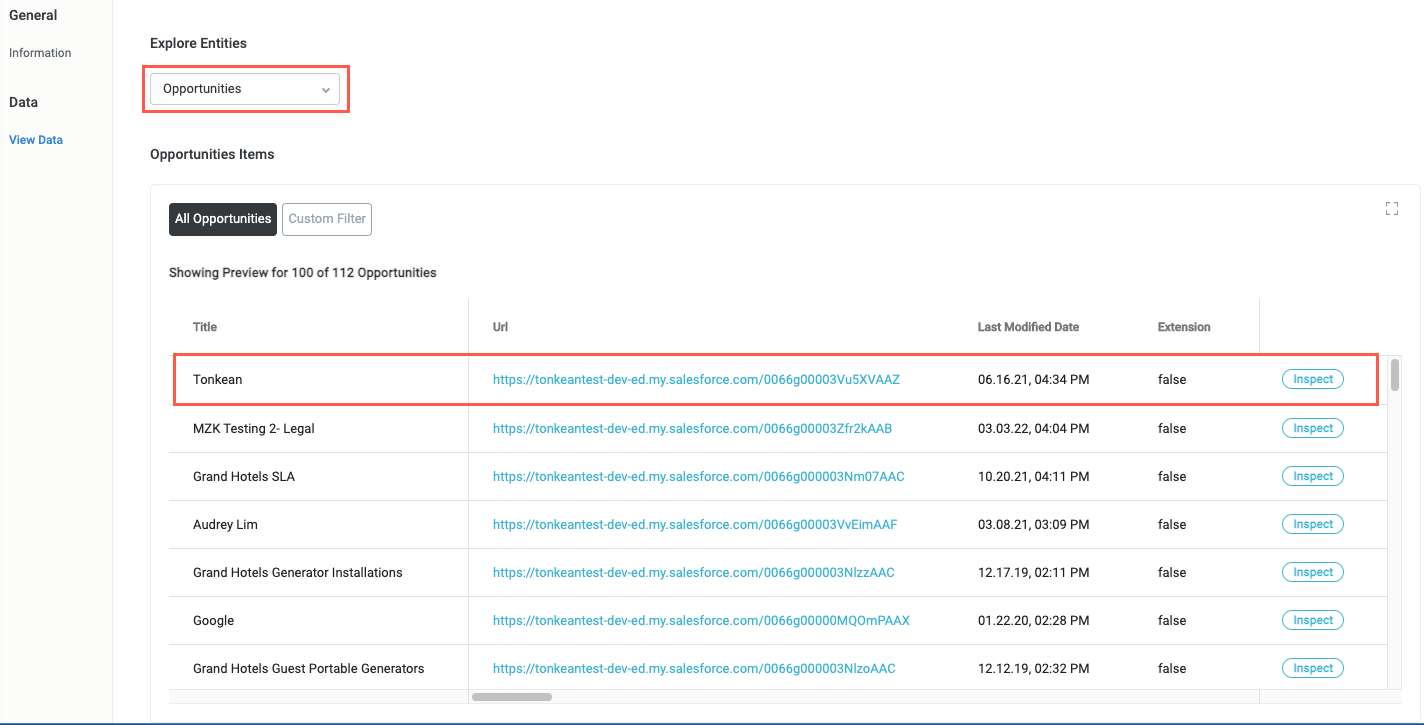The image size is (1424, 725).
Task: Click the Last Modified Date column header
Action: click(1028, 327)
